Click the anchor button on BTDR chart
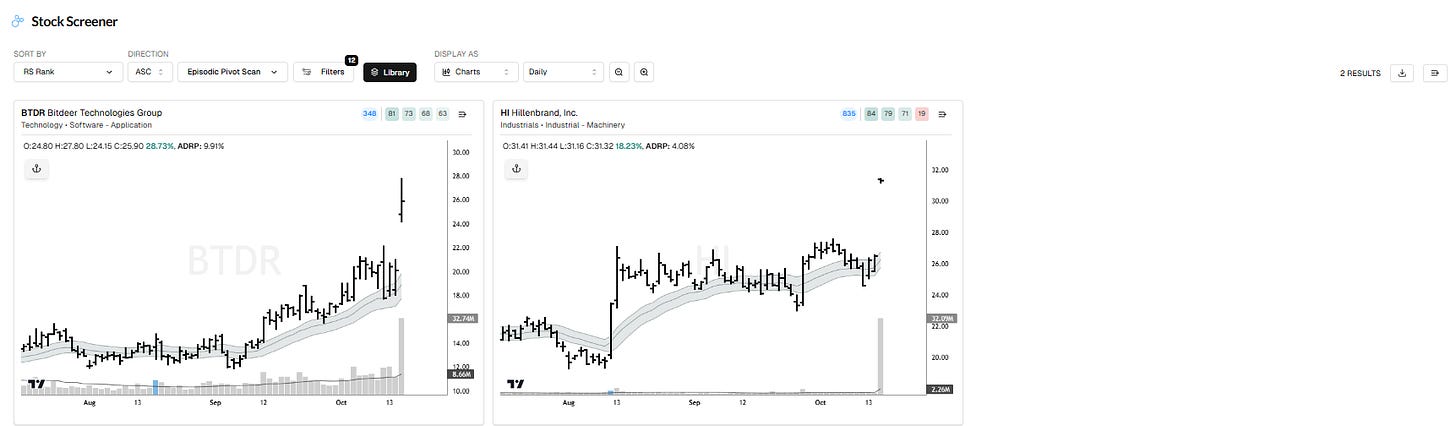This screenshot has width=1456, height=426. 36,169
